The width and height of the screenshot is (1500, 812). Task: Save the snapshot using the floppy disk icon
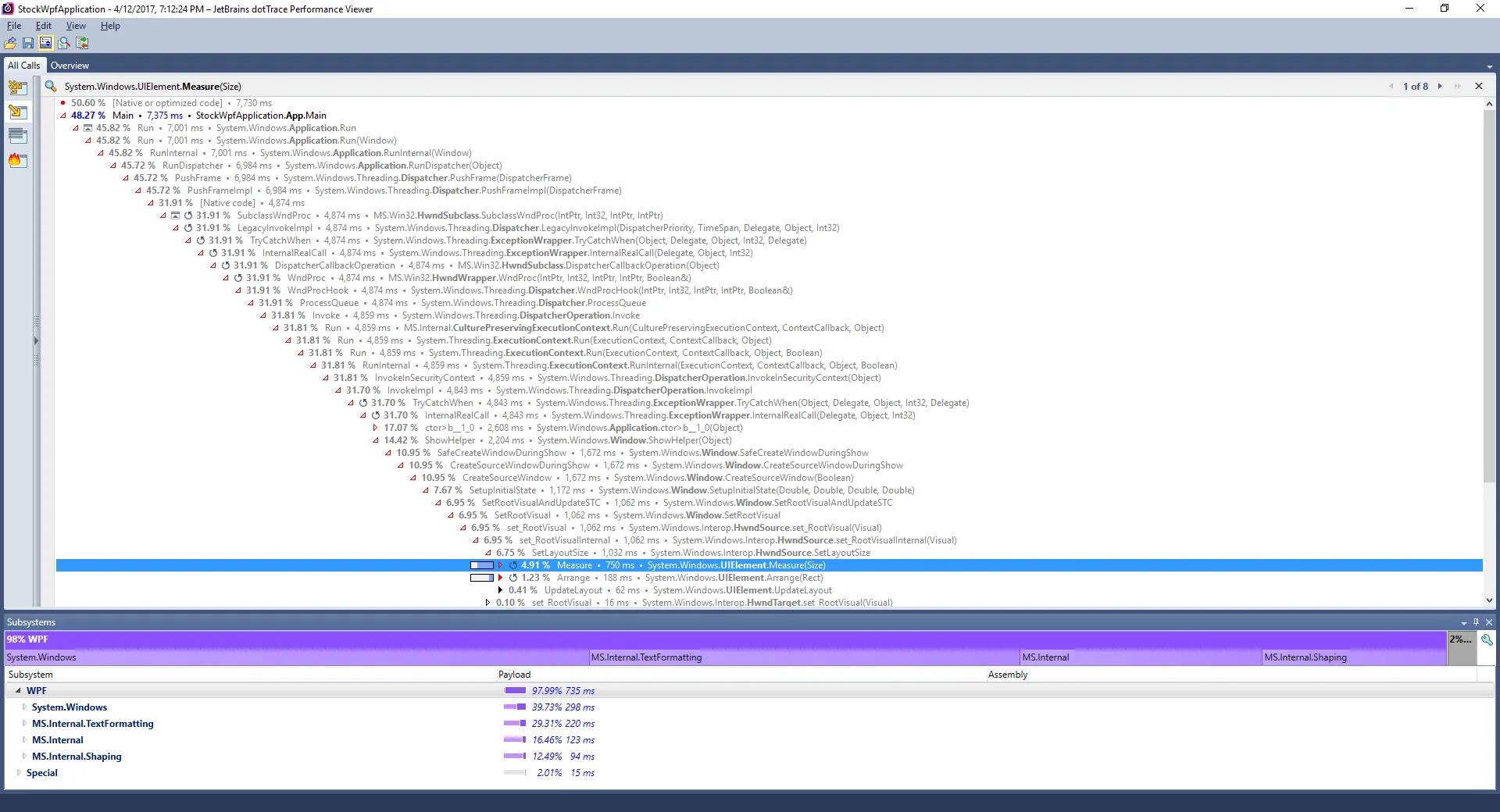[28, 43]
